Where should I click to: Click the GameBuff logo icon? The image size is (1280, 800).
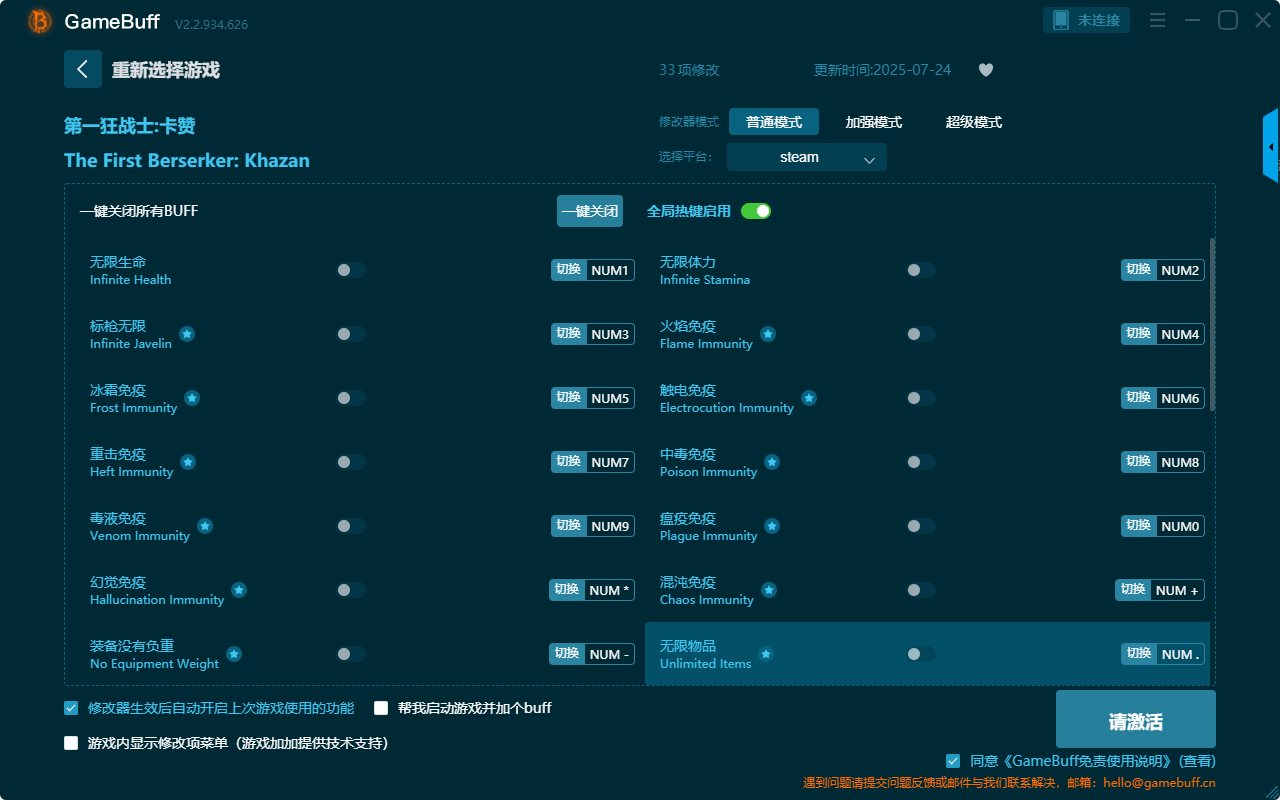40,21
